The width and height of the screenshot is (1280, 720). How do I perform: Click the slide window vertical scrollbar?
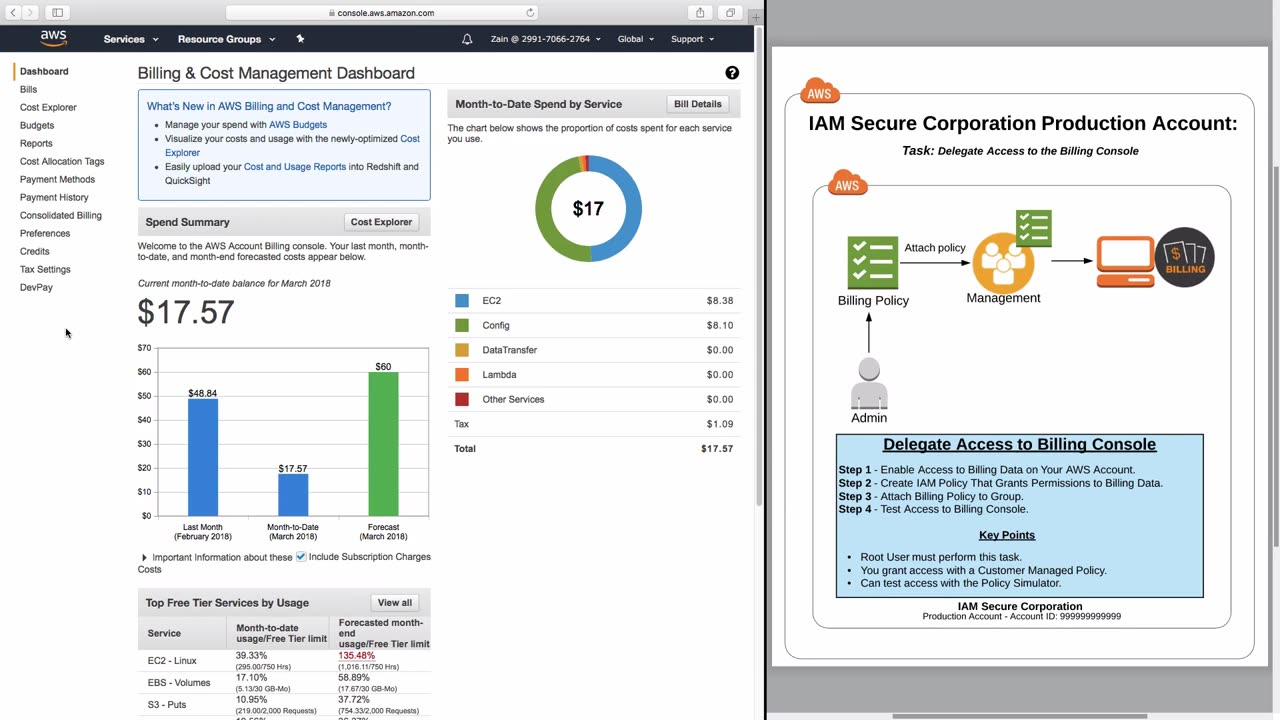1275,357
